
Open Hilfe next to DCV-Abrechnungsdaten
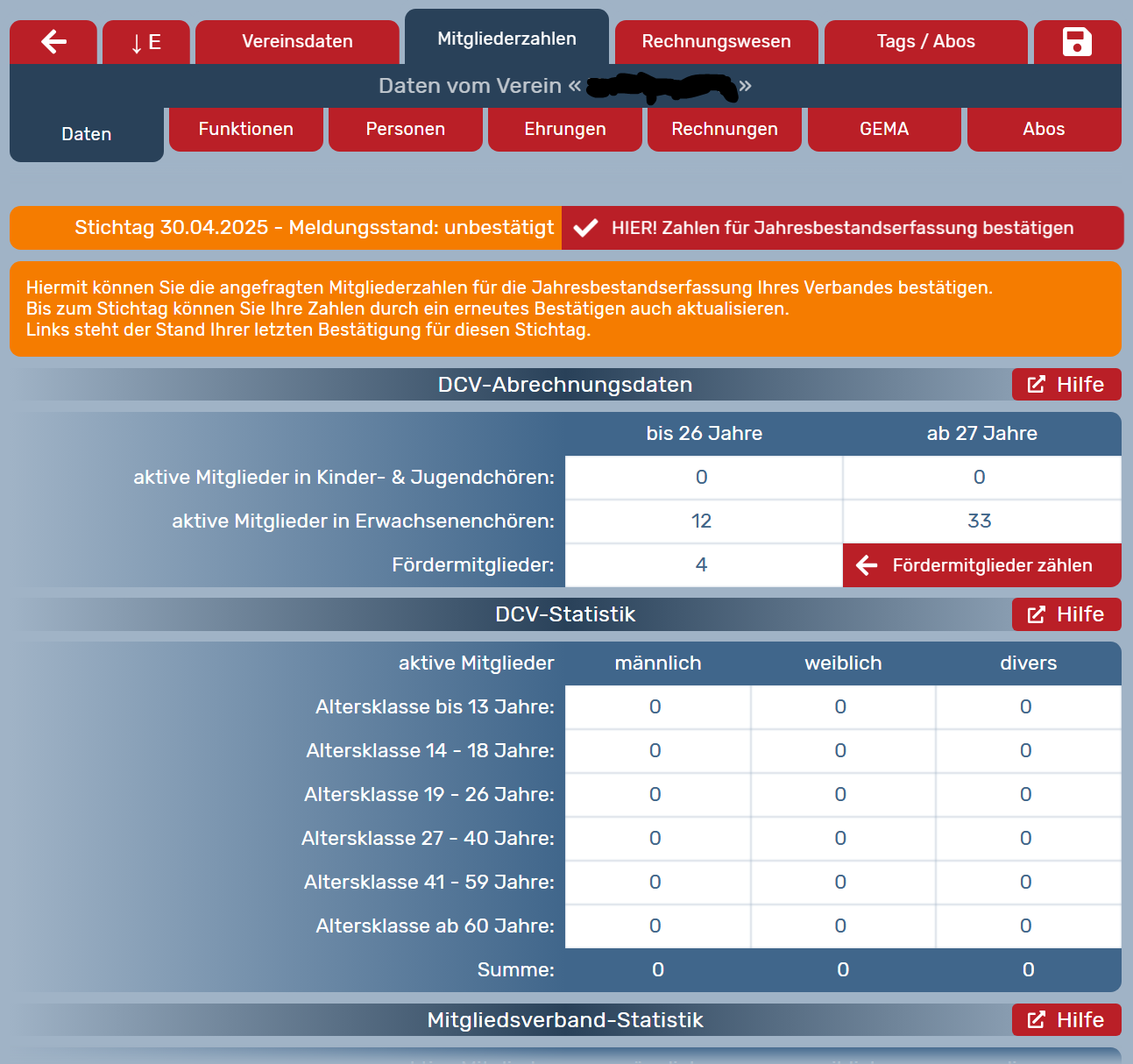1066,384
